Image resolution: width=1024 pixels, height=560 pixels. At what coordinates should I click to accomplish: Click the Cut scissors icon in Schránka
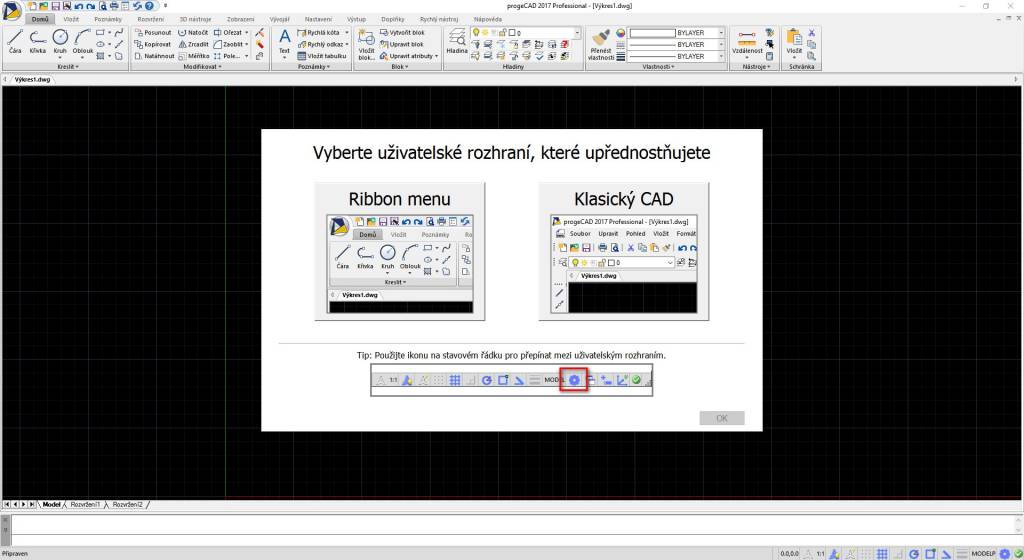coord(811,33)
